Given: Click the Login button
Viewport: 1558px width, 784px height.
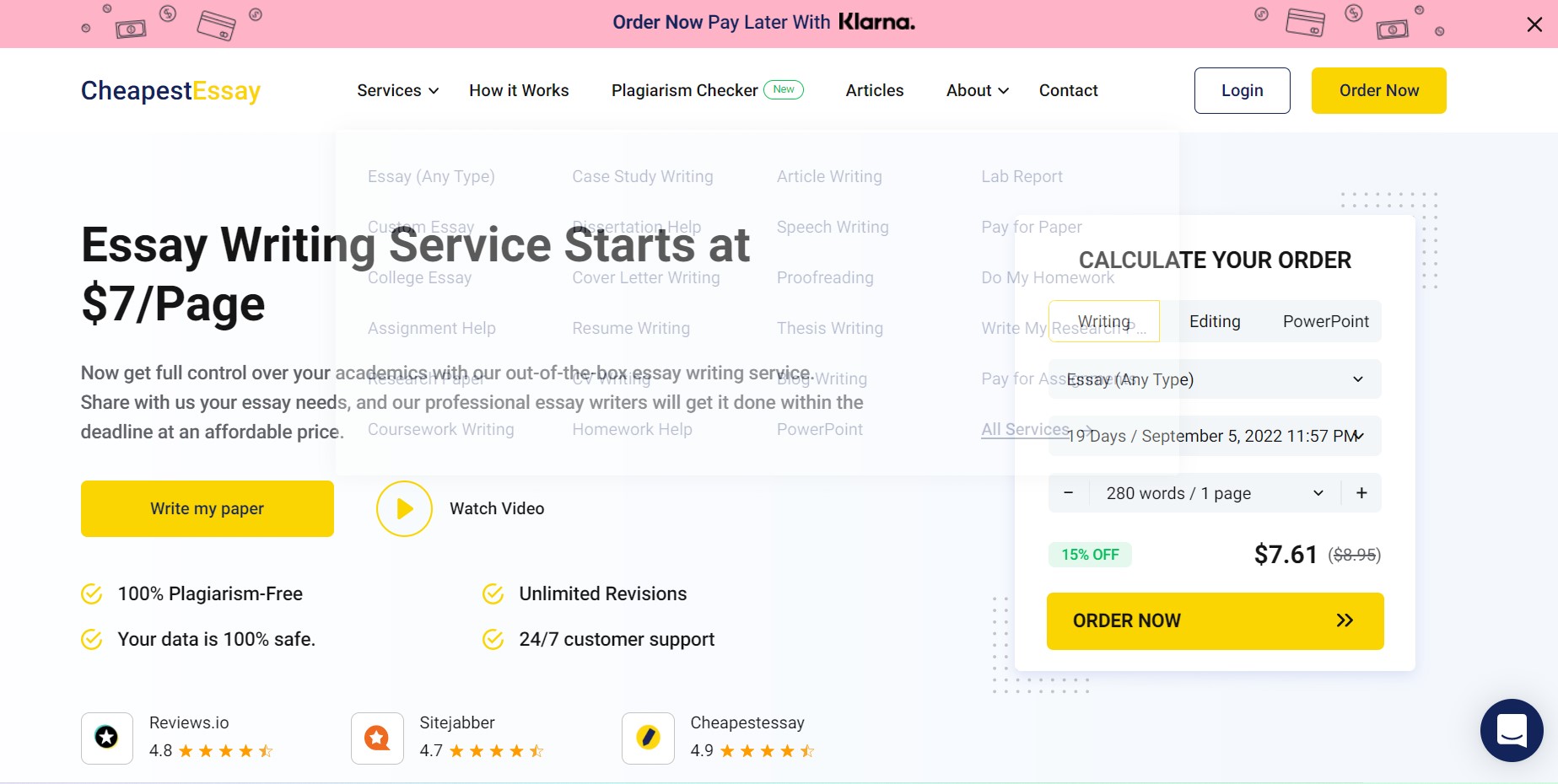Looking at the screenshot, I should [1243, 90].
